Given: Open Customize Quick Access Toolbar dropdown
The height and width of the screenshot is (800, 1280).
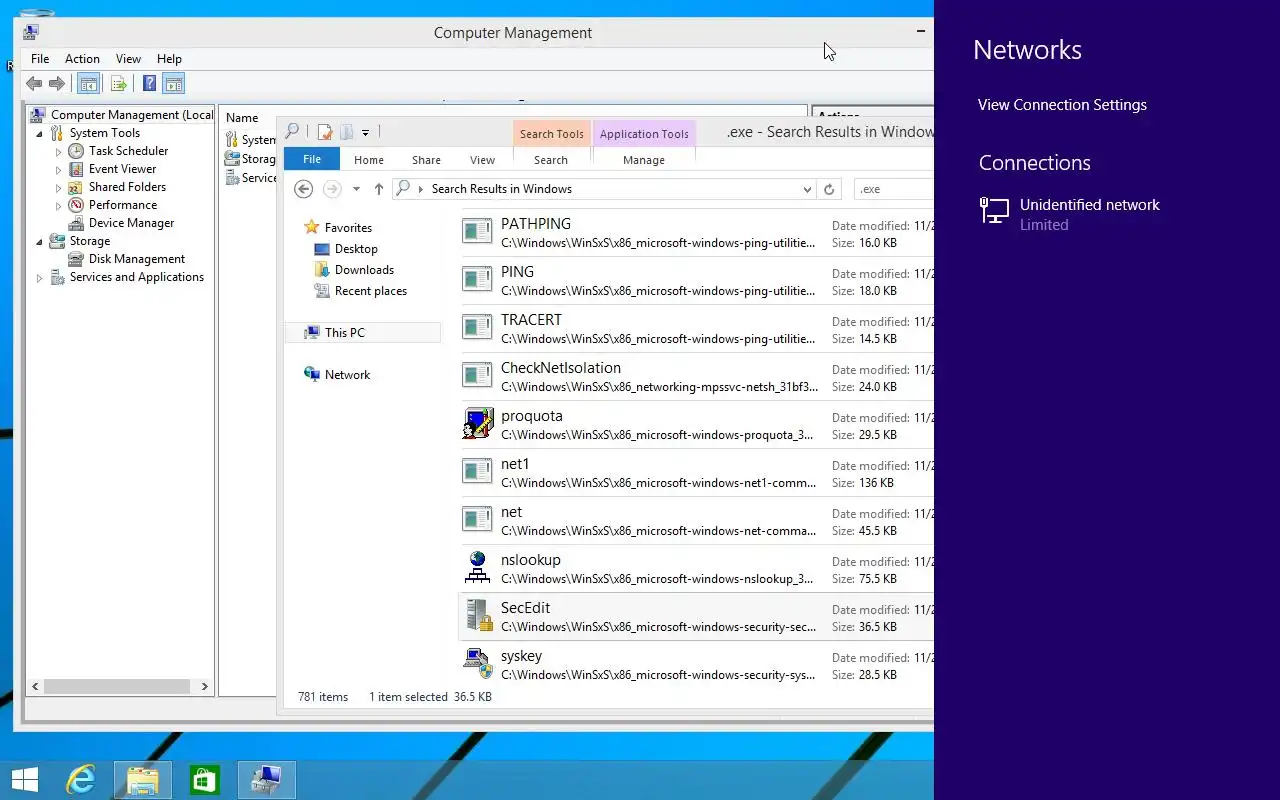Looking at the screenshot, I should 366,132.
